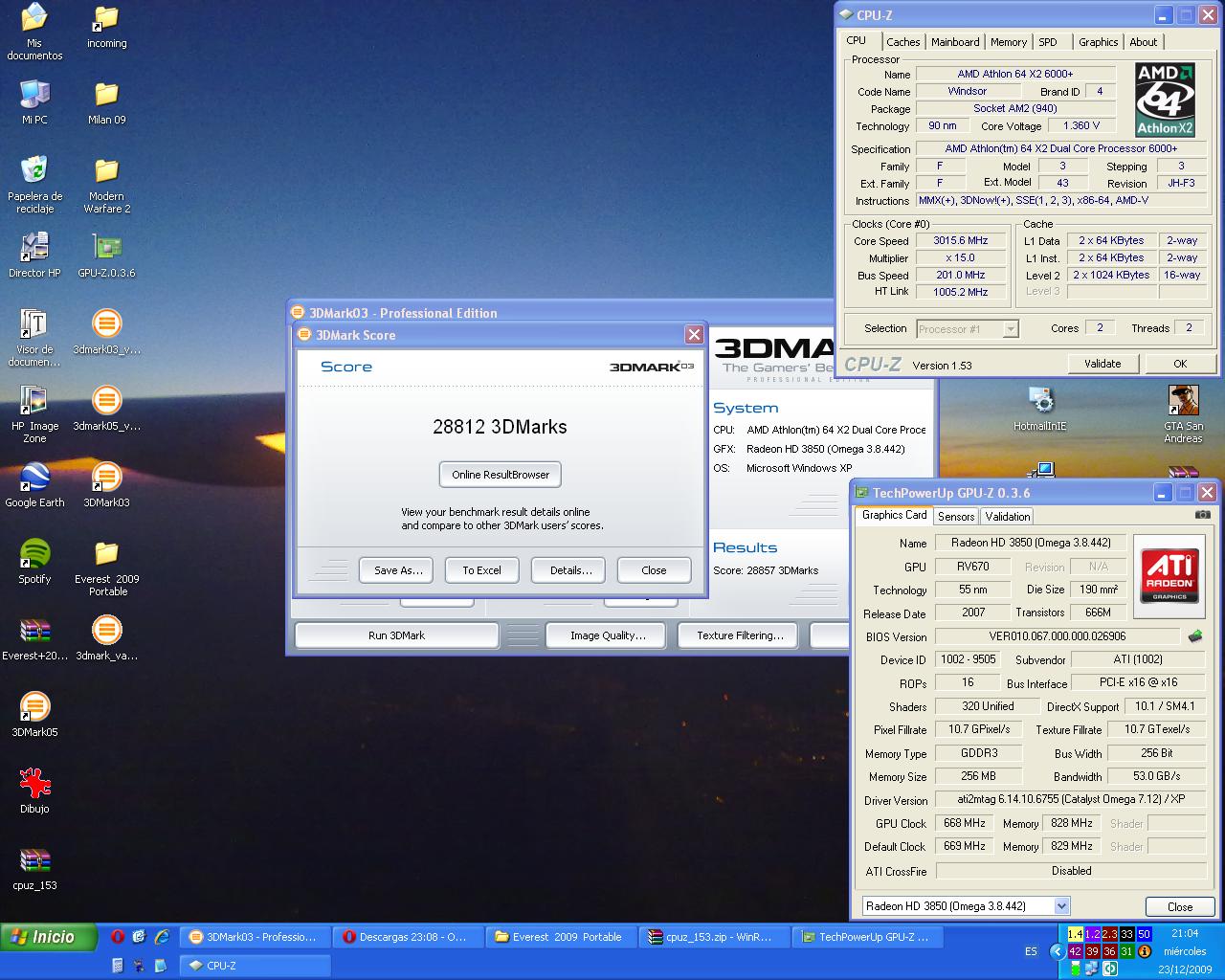Click the Online ResultBrowser button
1225x980 pixels.
click(501, 475)
